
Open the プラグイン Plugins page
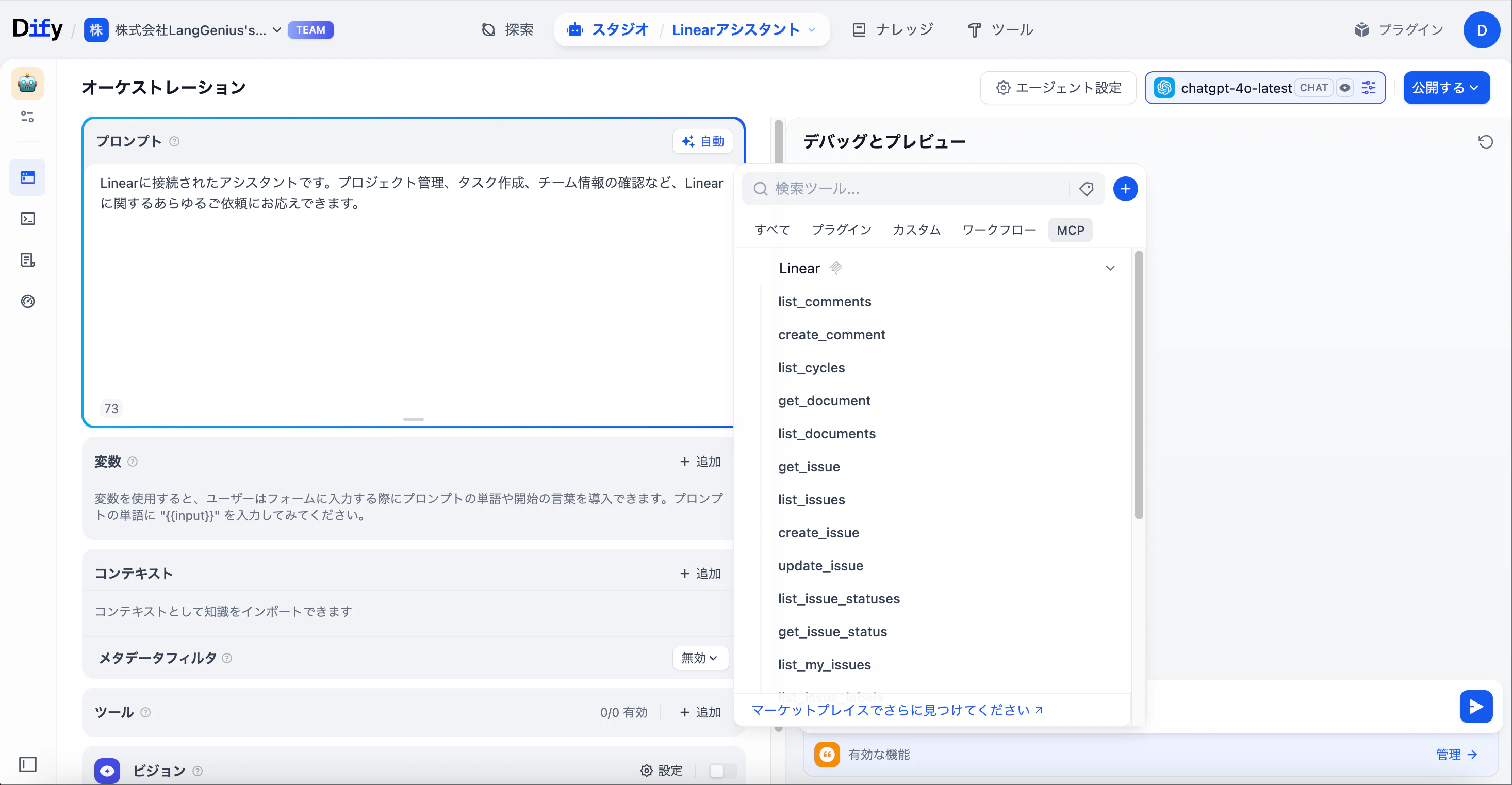[1399, 30]
